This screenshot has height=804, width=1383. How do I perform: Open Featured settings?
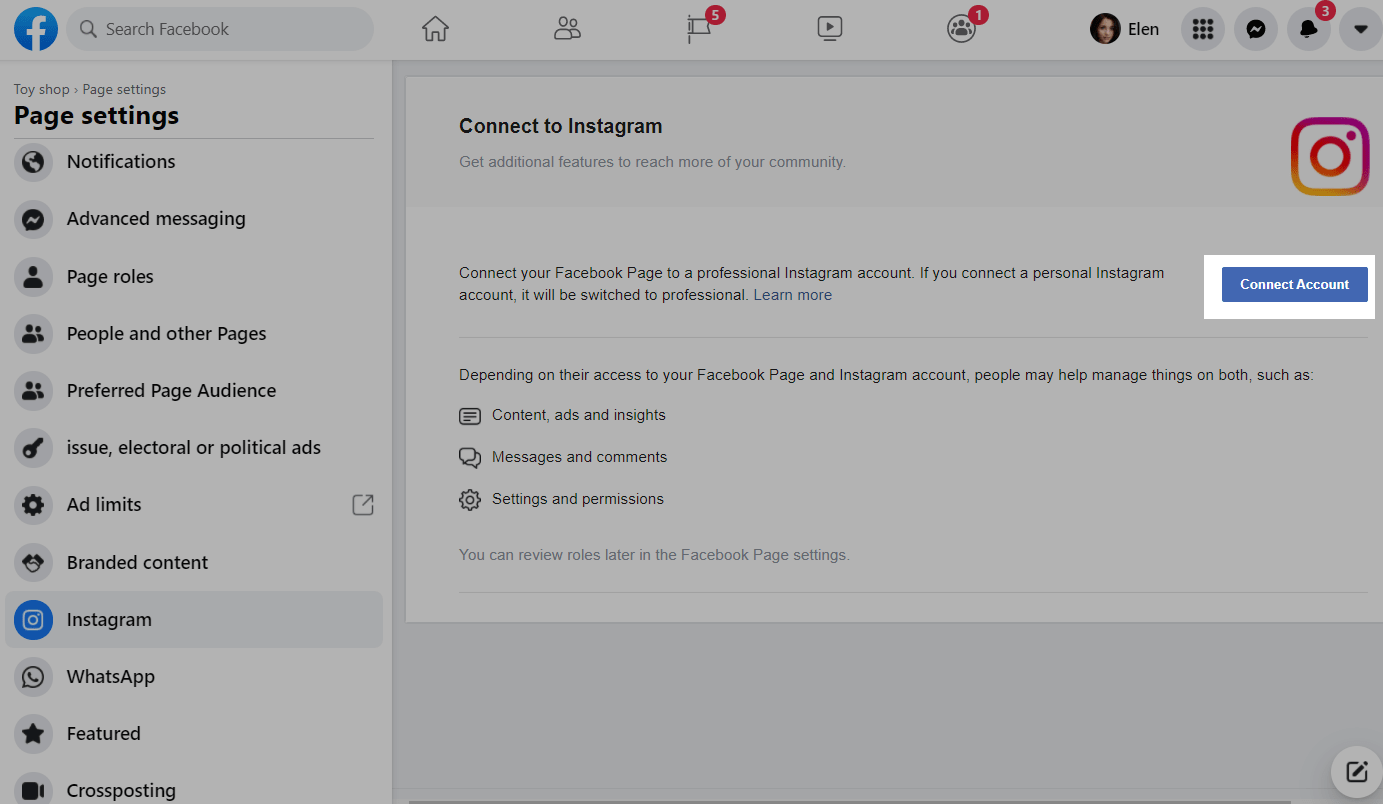pos(194,734)
